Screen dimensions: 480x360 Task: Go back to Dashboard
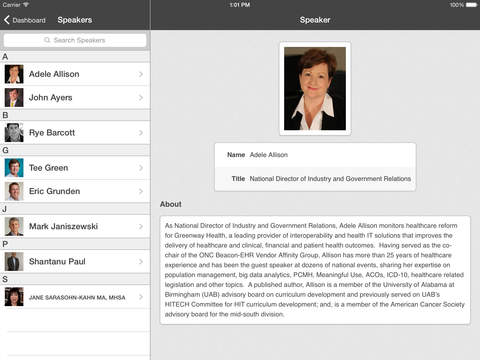tap(25, 20)
